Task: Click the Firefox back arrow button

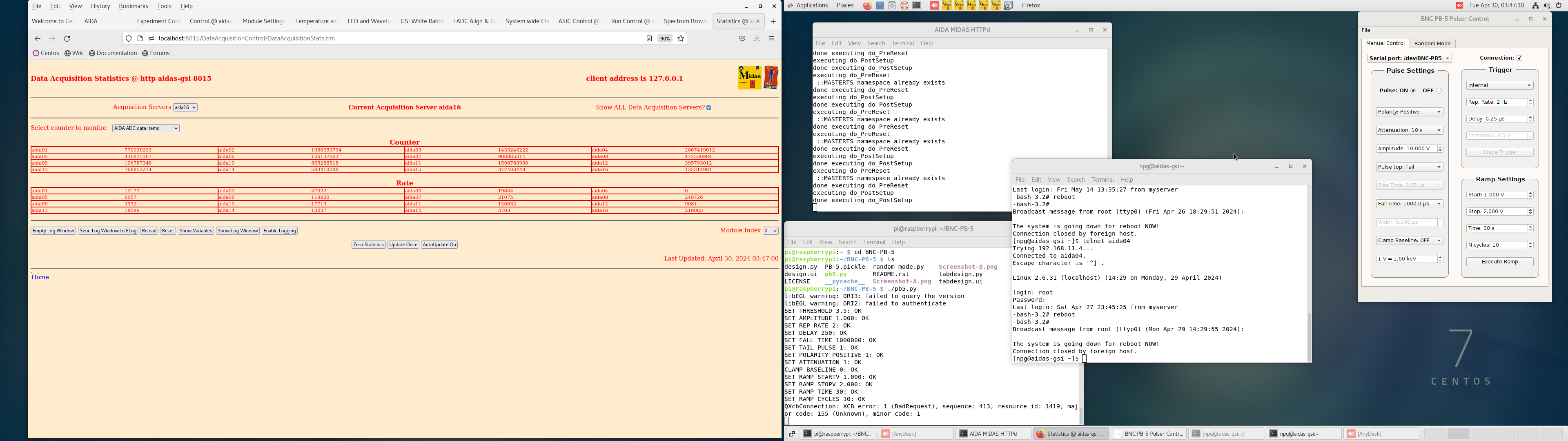Action: 37,39
